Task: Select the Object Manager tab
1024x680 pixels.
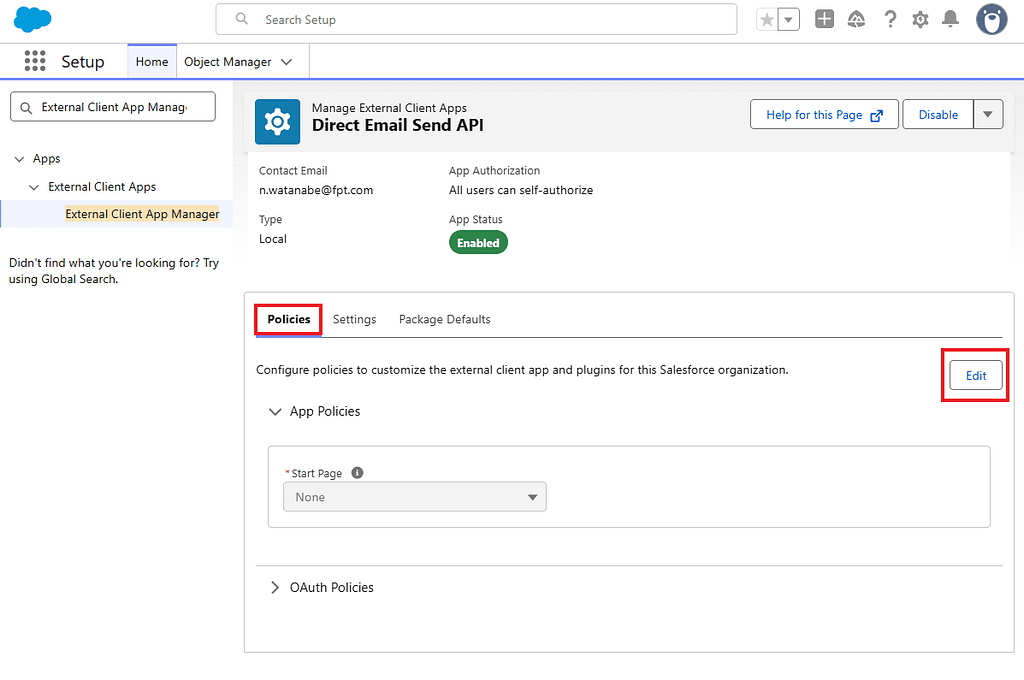Action: pos(227,61)
